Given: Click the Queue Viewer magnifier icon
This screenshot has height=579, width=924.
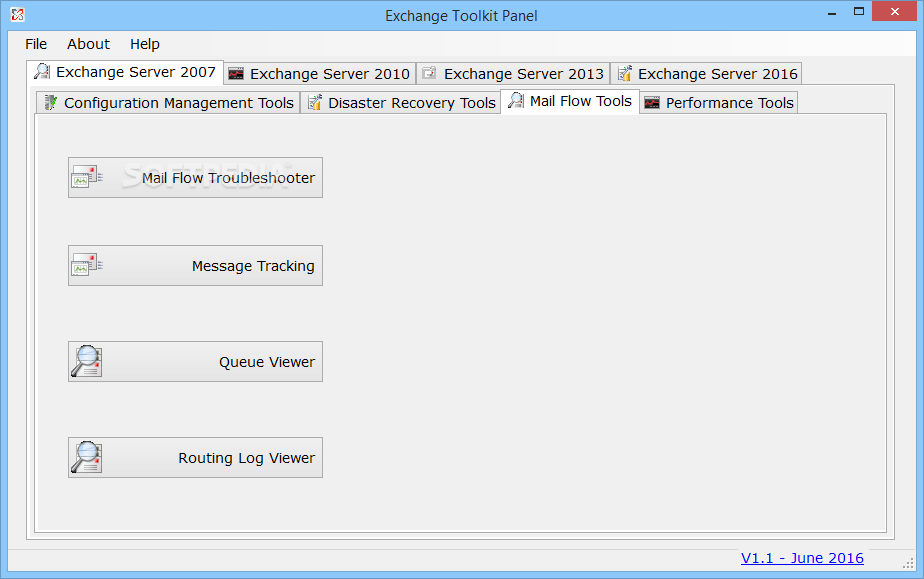Looking at the screenshot, I should [x=87, y=361].
